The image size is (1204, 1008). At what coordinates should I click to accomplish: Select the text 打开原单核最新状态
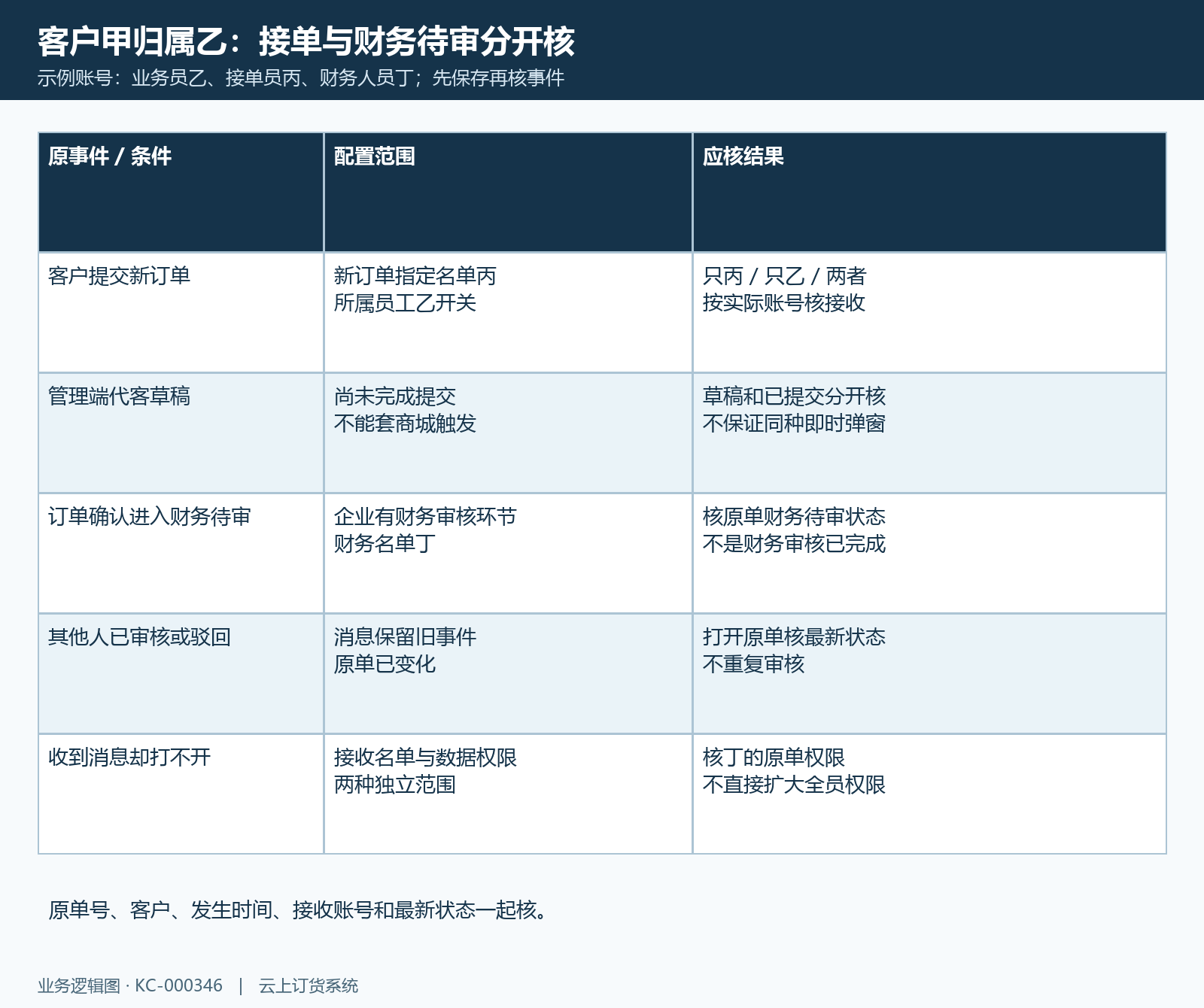click(795, 637)
